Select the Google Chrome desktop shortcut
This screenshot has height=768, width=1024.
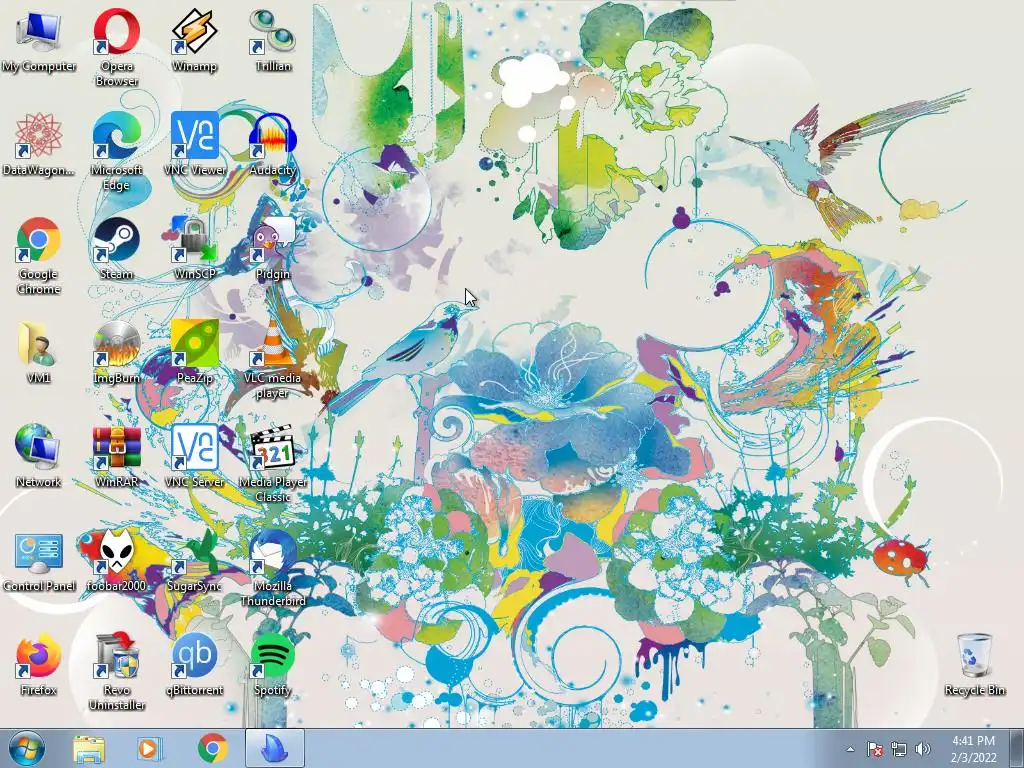(x=39, y=255)
